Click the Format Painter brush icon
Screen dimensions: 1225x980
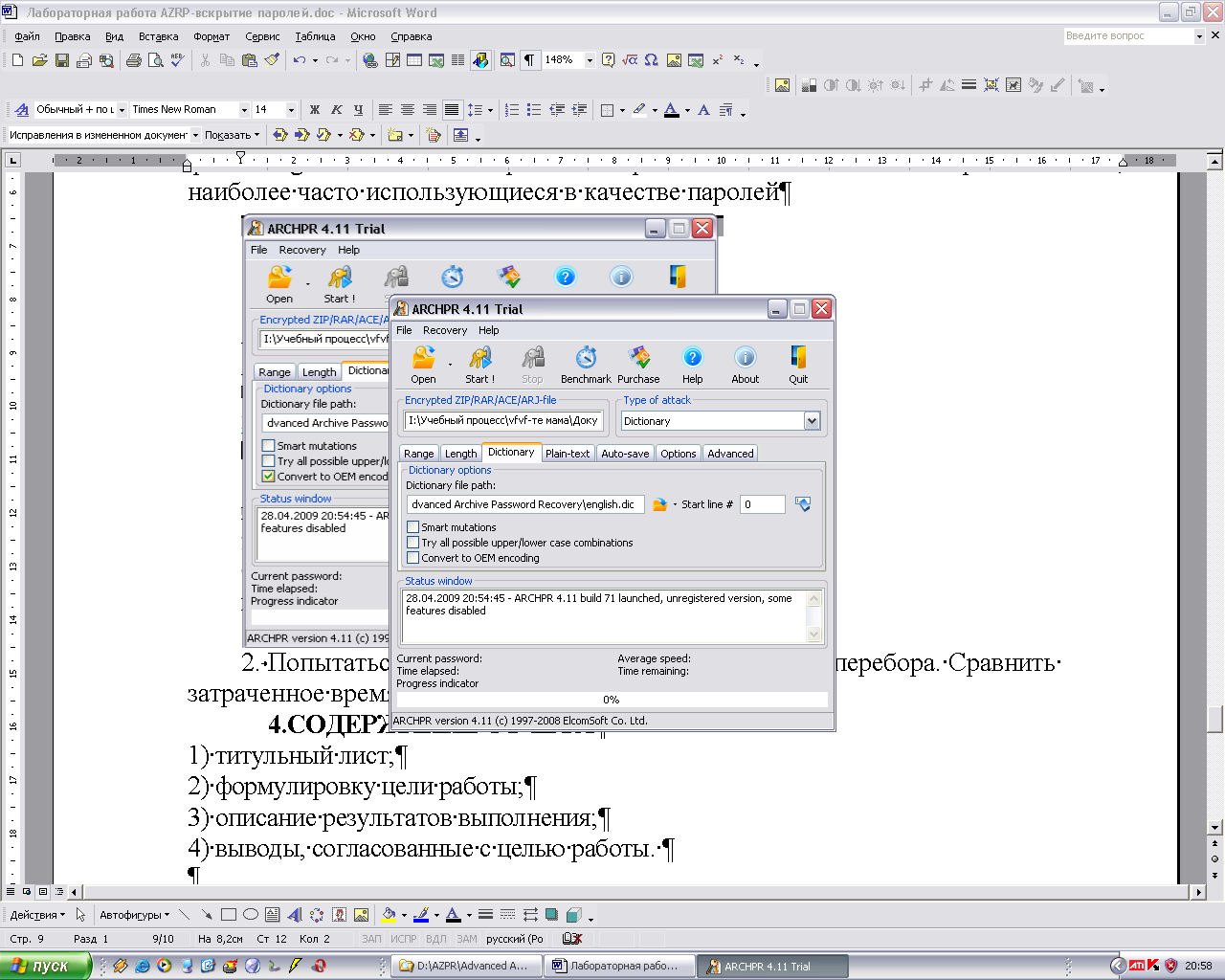(272, 60)
